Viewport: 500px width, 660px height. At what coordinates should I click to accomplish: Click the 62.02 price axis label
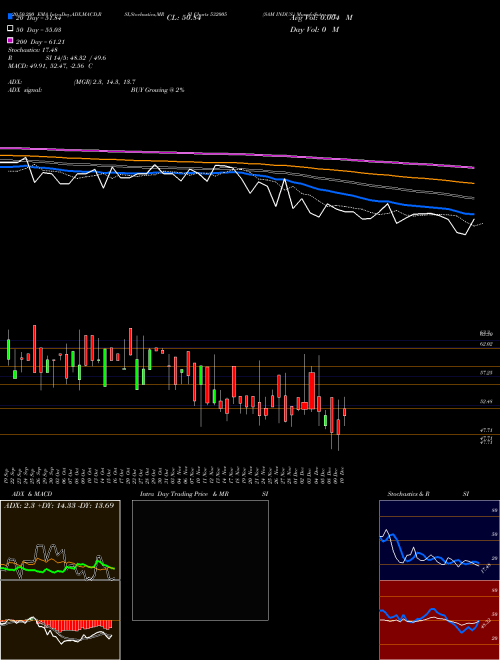[x=486, y=344]
